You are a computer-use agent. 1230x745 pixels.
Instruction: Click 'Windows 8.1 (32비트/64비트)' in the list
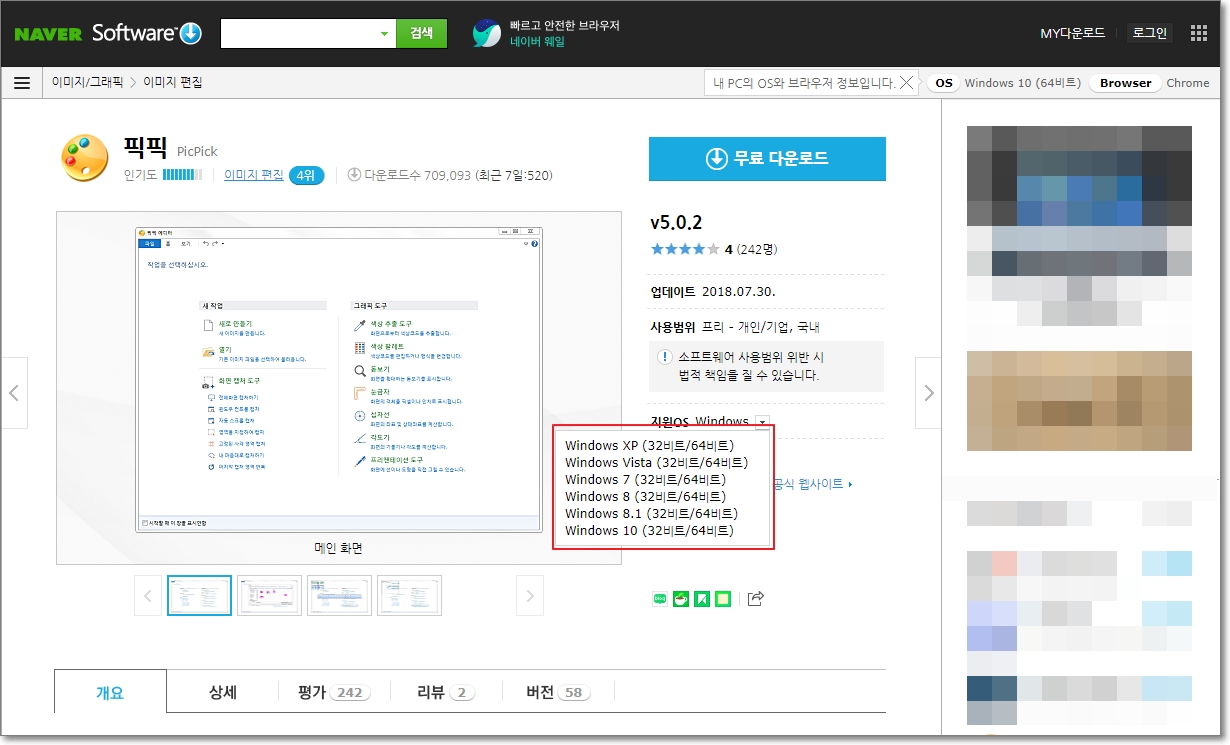pos(652,513)
